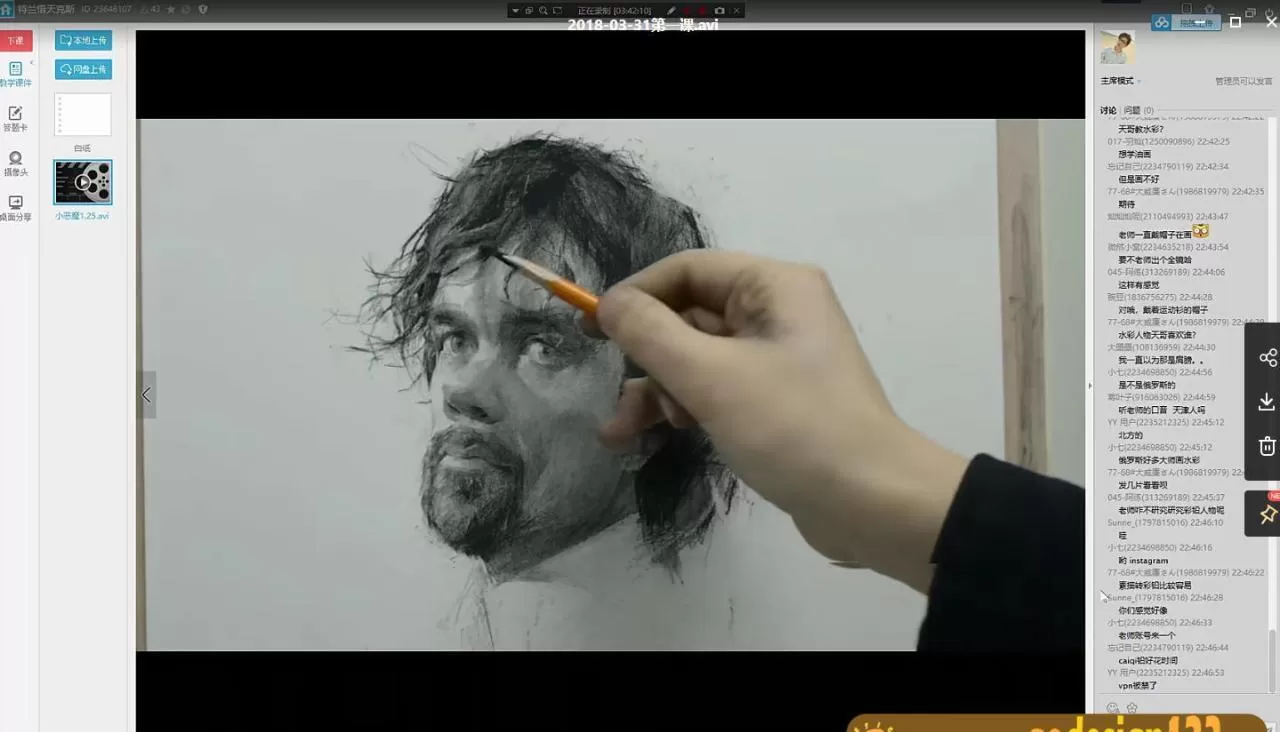The width and height of the screenshot is (1280, 732).
Task: Favorite the channel with the star icon
Action: (x=171, y=9)
